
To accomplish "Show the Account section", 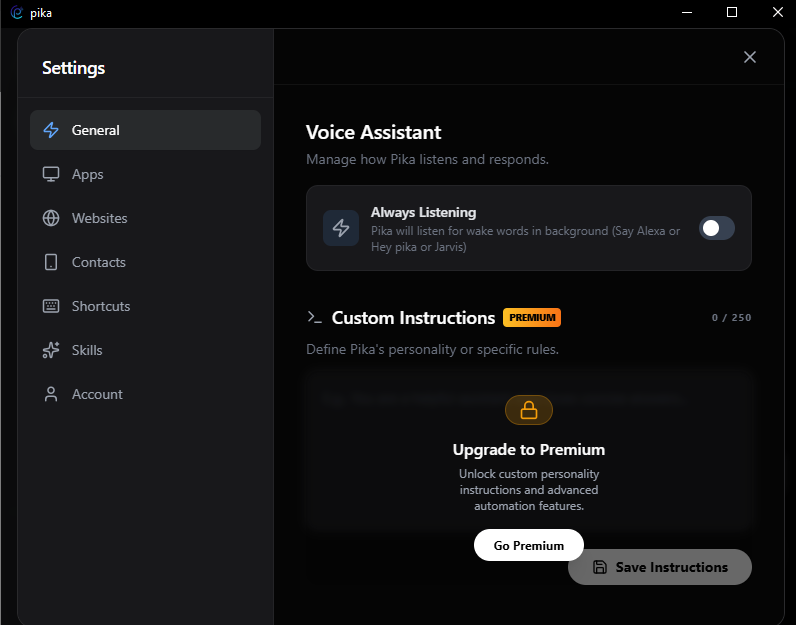I will pyautogui.click(x=145, y=394).
